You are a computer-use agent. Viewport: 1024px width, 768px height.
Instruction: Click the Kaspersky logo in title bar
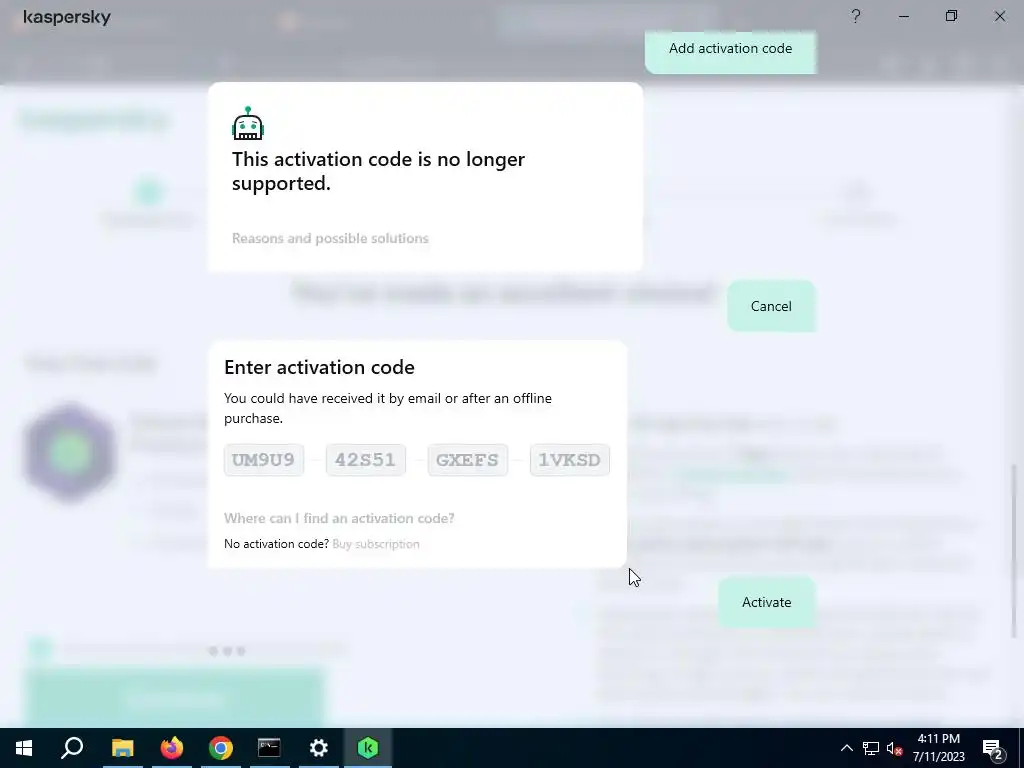(x=67, y=17)
